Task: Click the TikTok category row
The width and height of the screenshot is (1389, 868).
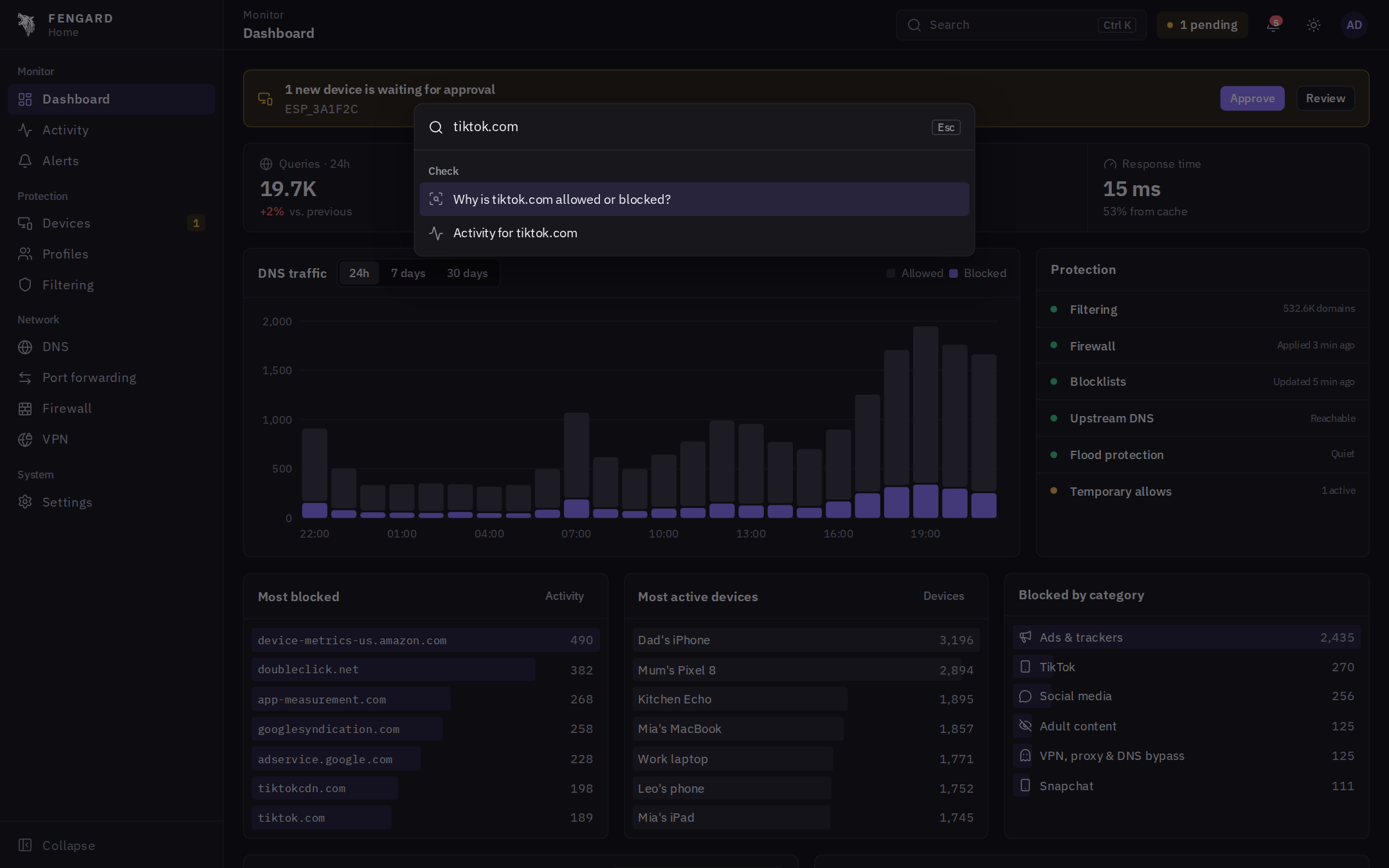Action: [1186, 667]
